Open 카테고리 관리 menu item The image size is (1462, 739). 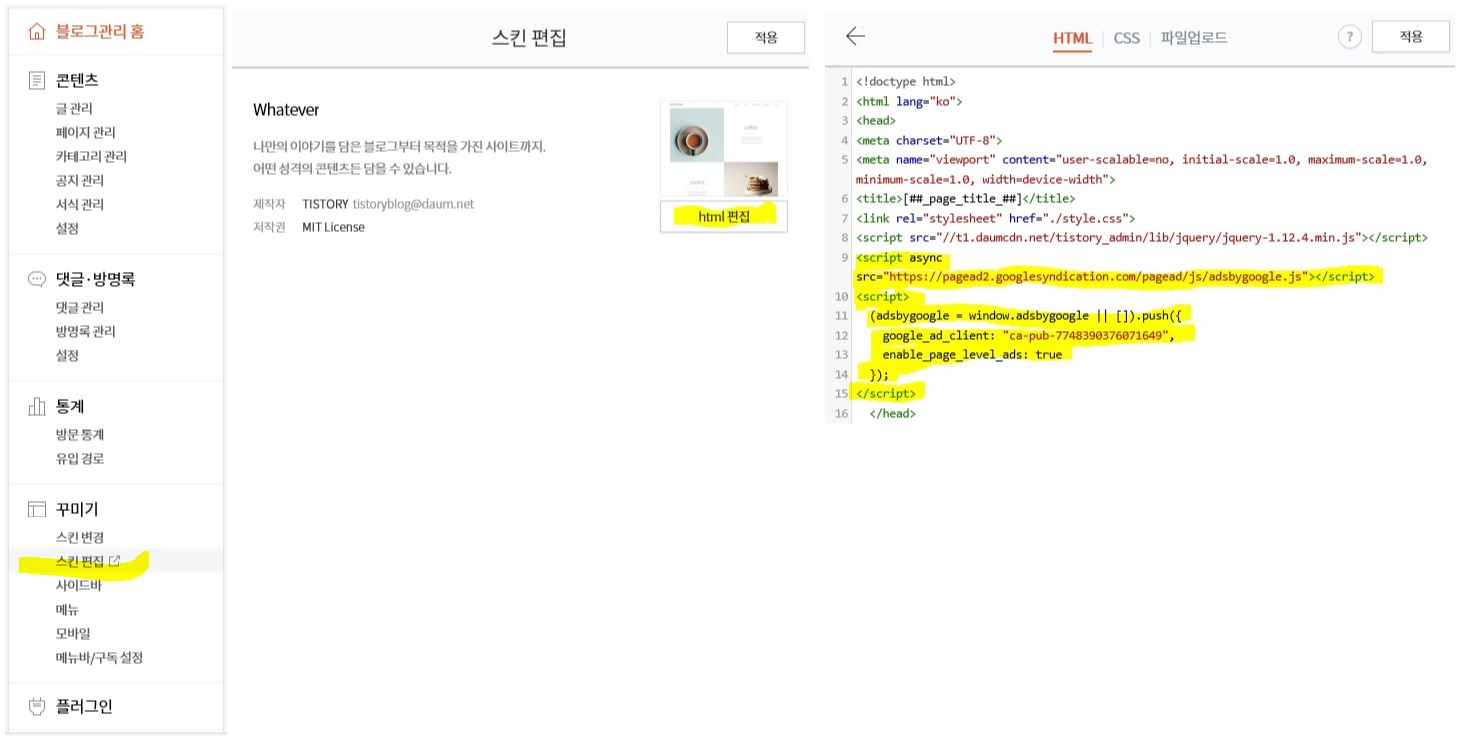coord(91,156)
